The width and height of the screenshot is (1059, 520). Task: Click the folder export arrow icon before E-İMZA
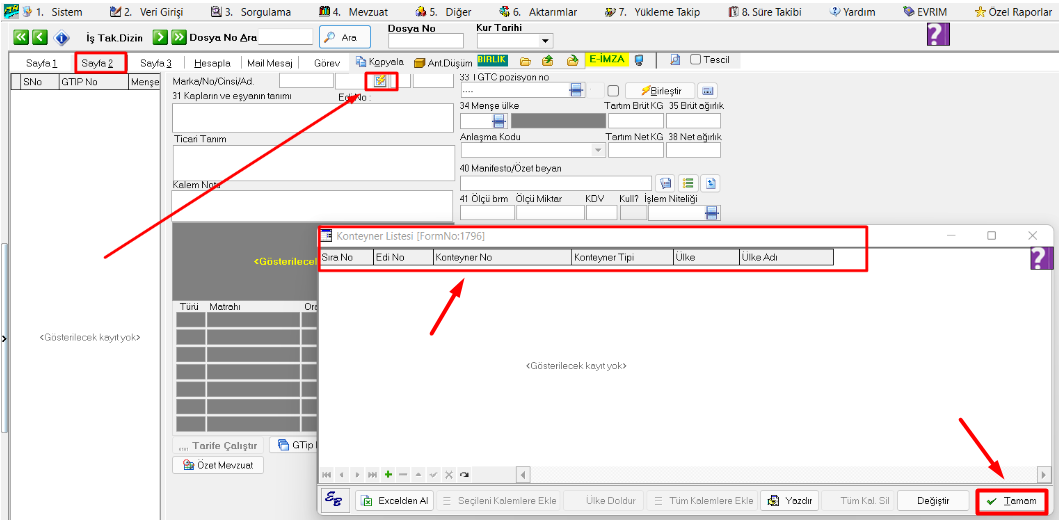[572, 61]
